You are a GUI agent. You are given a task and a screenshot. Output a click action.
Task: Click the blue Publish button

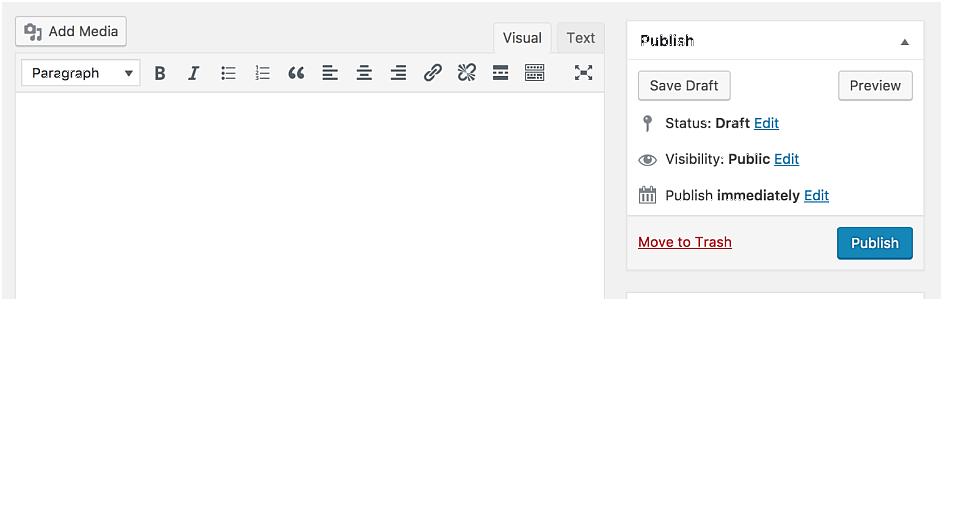tap(875, 243)
